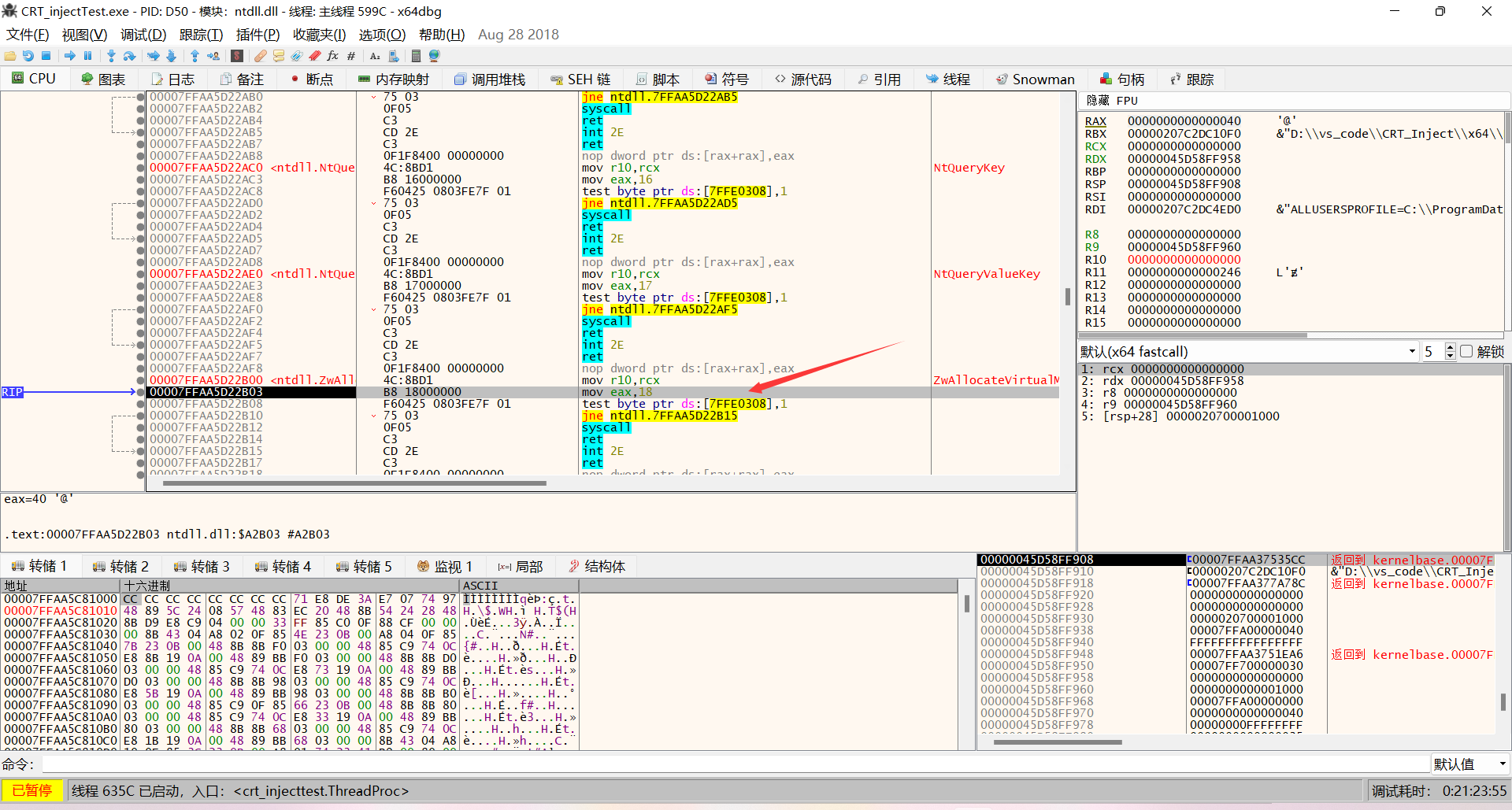Toggle breakpoint bullet at 00007FFAA5D22AC3
1512x810 pixels.
[141, 179]
